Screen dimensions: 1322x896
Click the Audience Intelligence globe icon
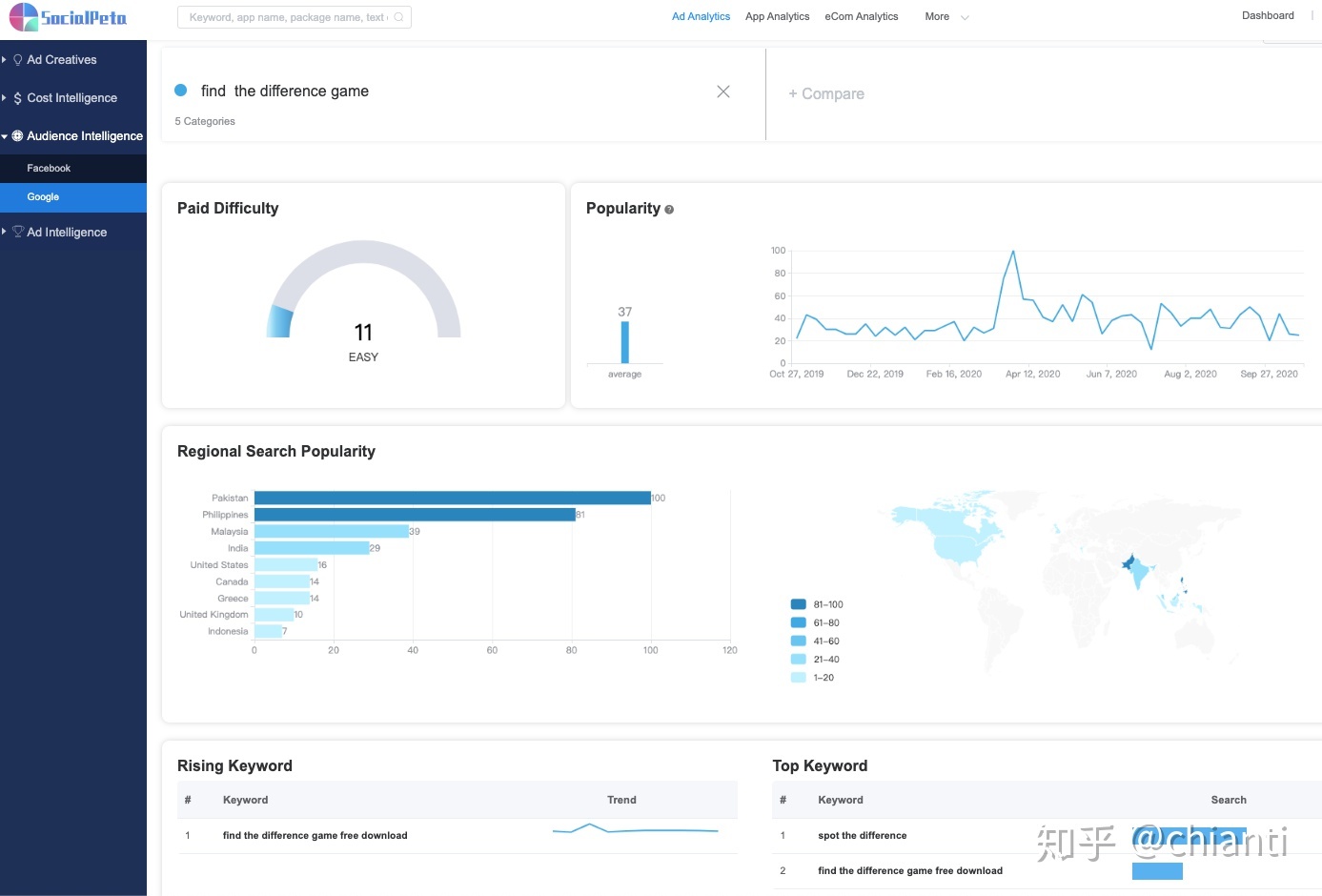click(17, 136)
